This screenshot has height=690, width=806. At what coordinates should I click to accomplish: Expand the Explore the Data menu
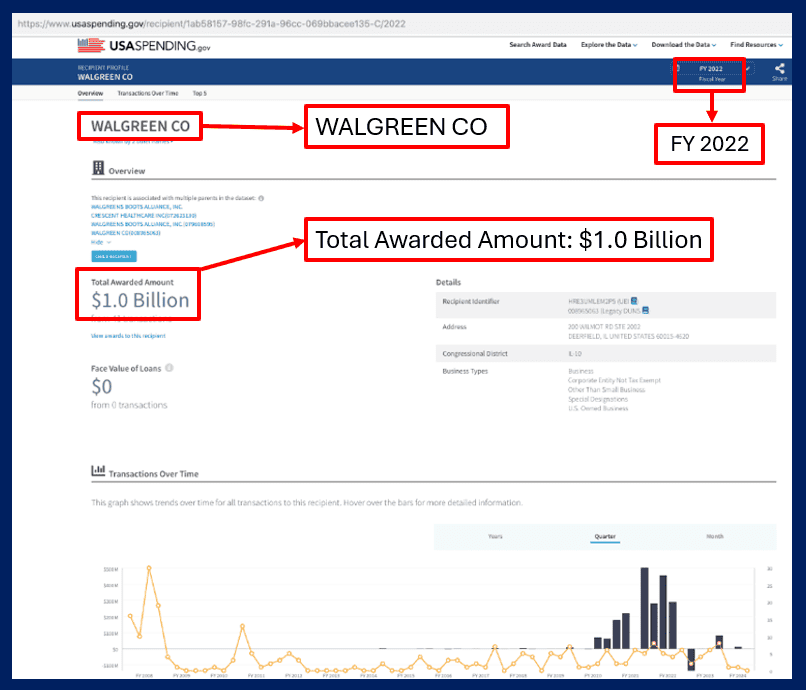pyautogui.click(x=609, y=45)
